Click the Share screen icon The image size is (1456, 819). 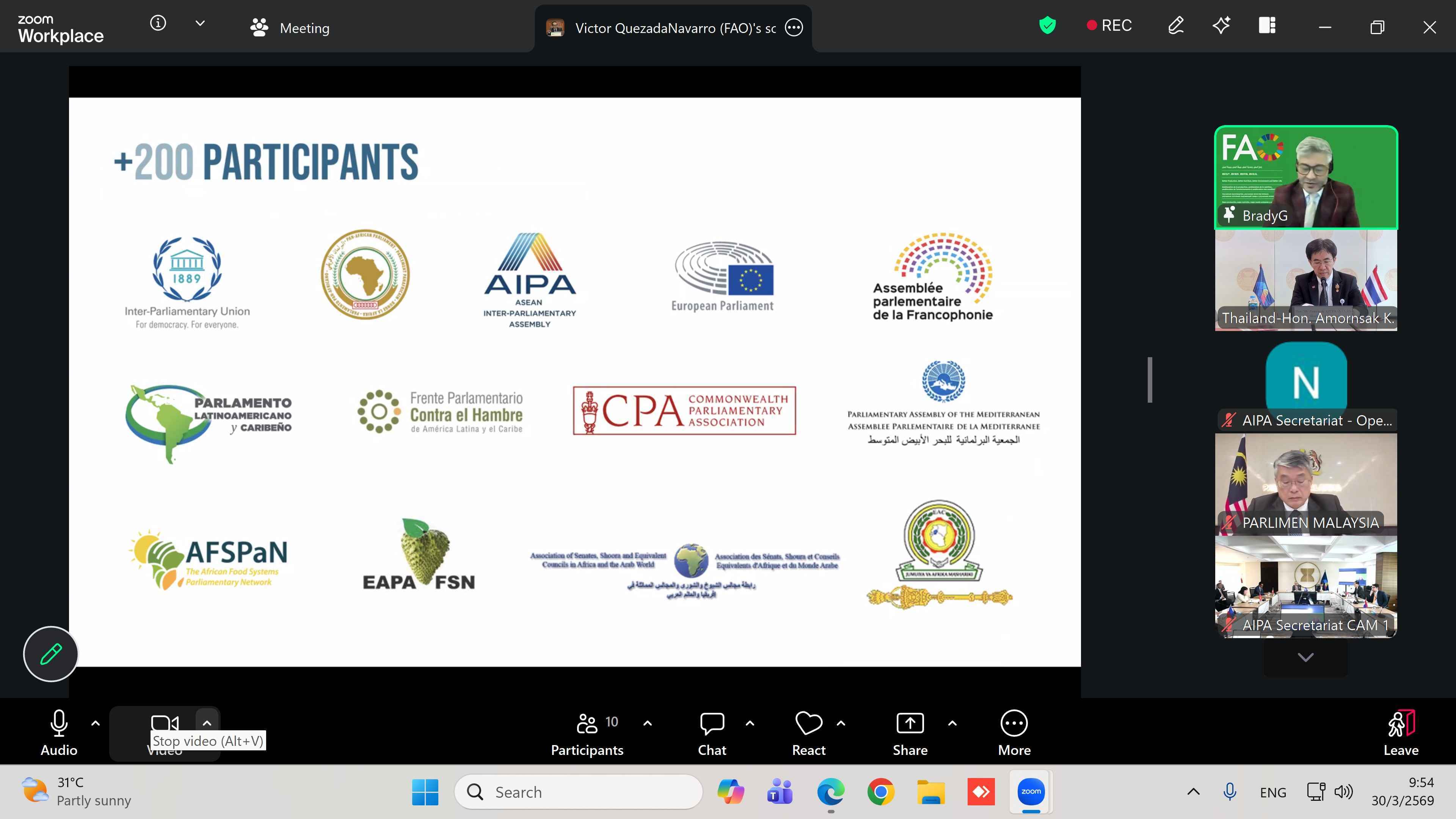tap(910, 723)
